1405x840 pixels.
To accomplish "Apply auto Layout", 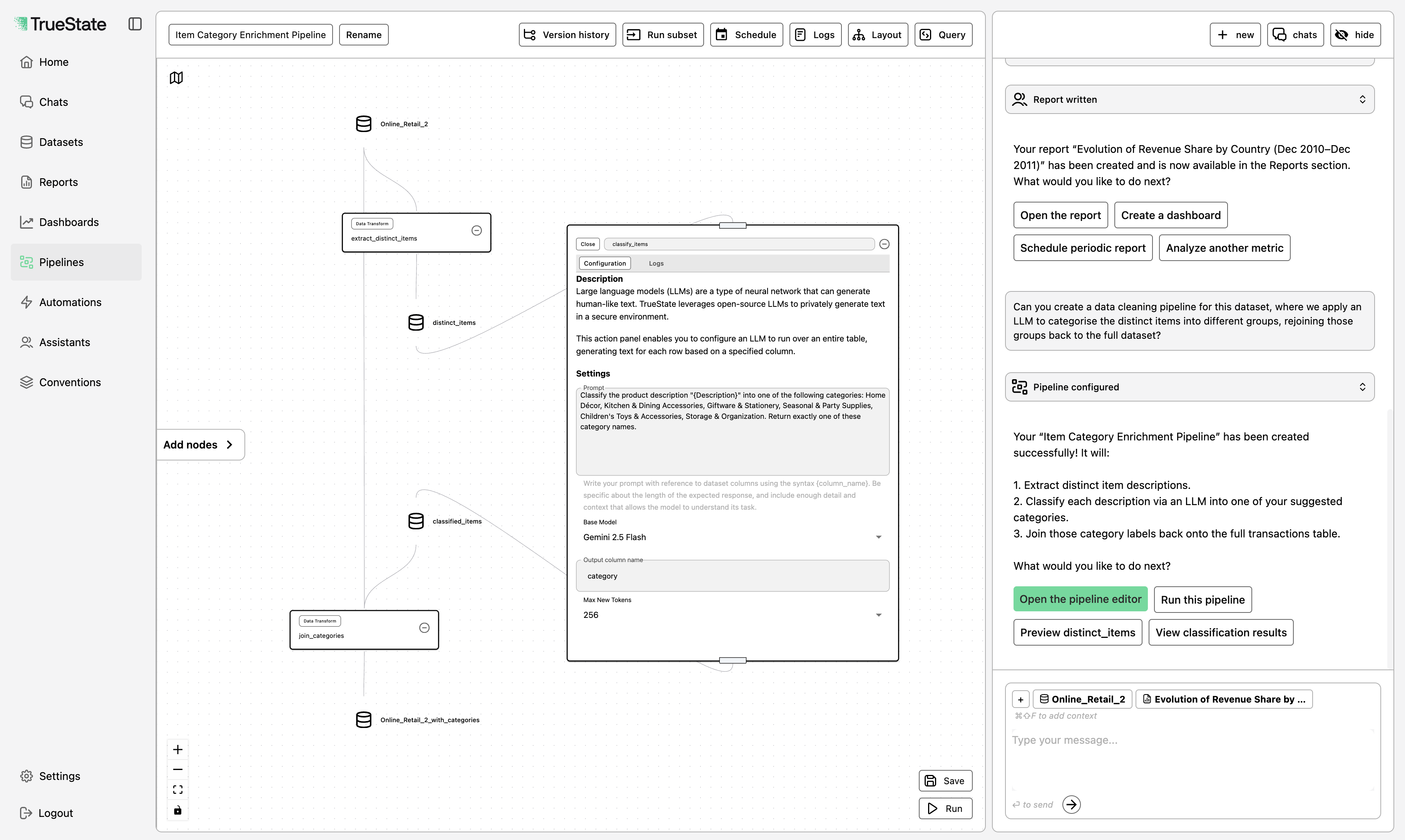I will coord(878,35).
